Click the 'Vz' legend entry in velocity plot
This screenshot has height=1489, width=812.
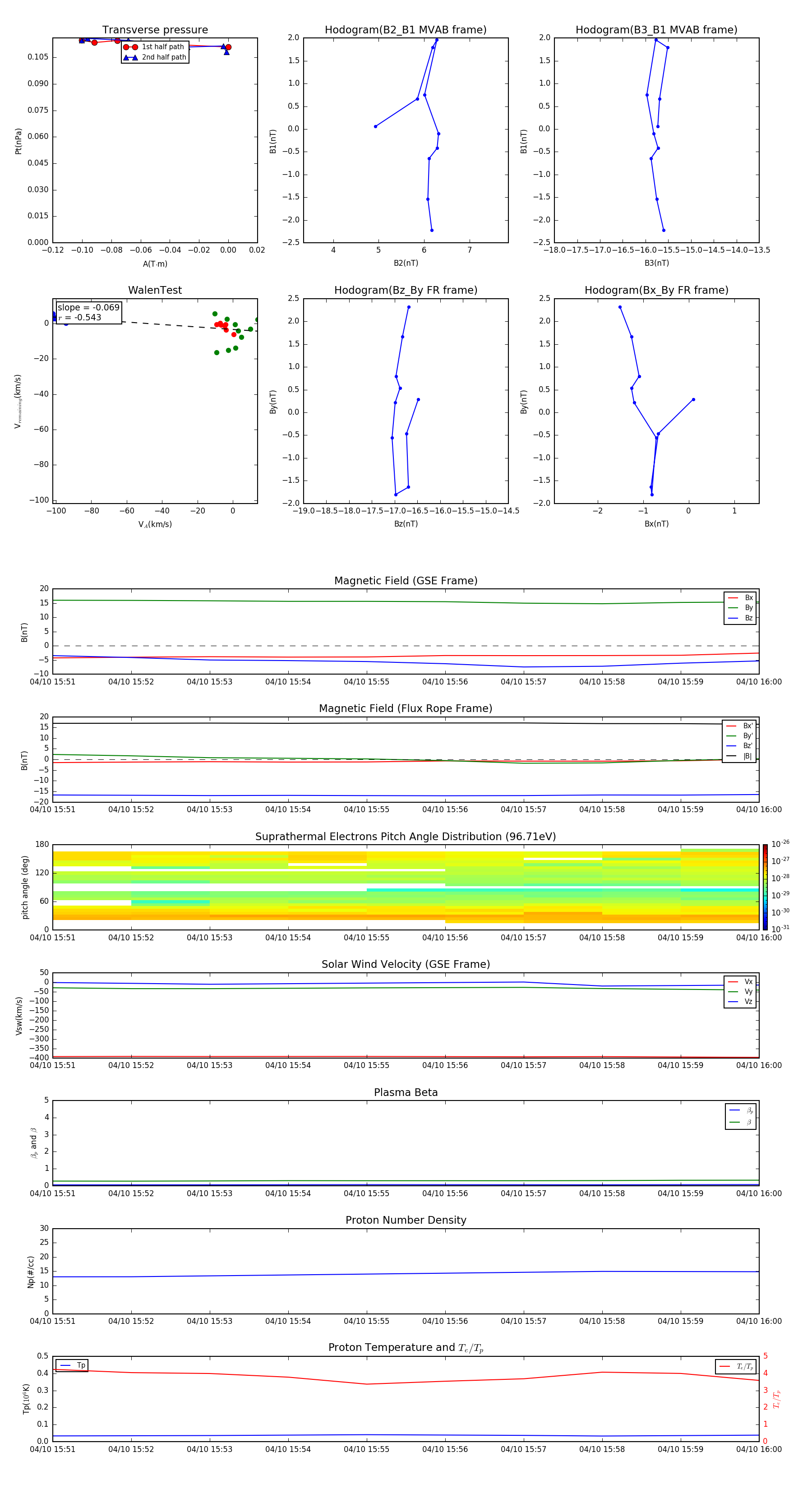pos(740,1002)
